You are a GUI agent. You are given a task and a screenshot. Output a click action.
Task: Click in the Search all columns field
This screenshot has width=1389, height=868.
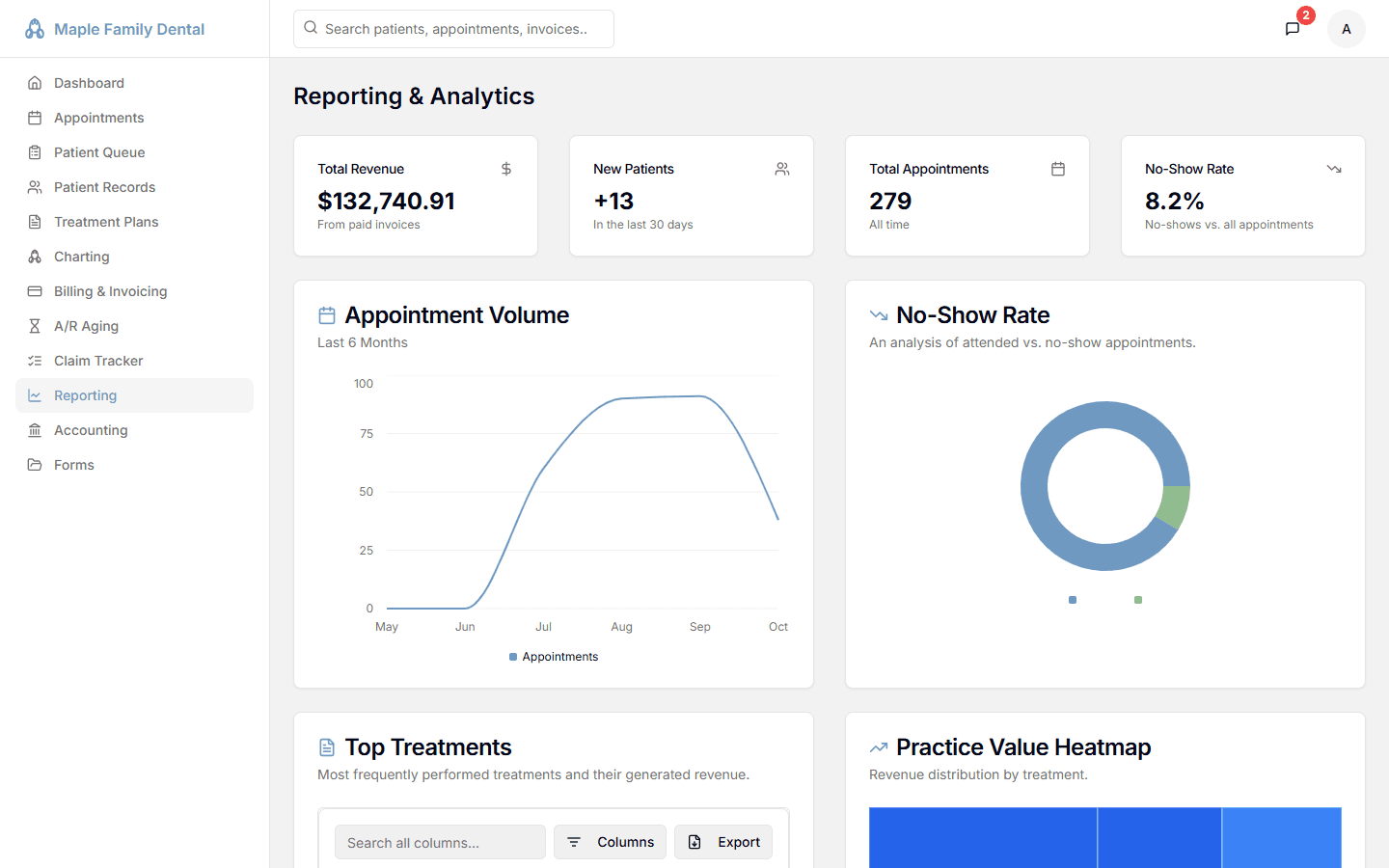click(440, 842)
